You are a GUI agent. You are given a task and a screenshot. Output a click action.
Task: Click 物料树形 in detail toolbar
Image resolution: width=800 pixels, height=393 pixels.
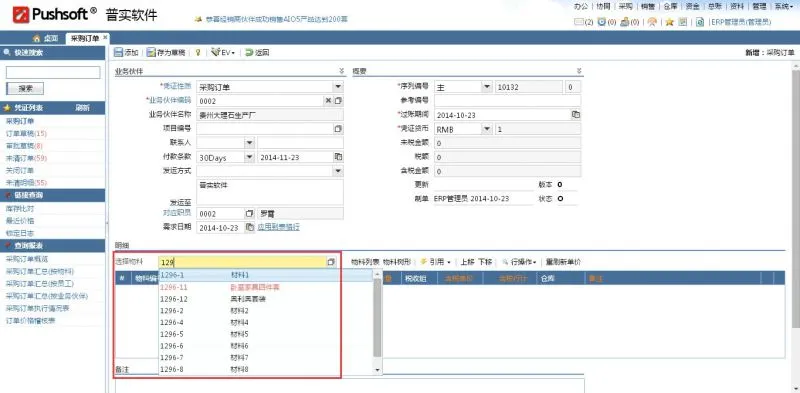click(x=397, y=262)
